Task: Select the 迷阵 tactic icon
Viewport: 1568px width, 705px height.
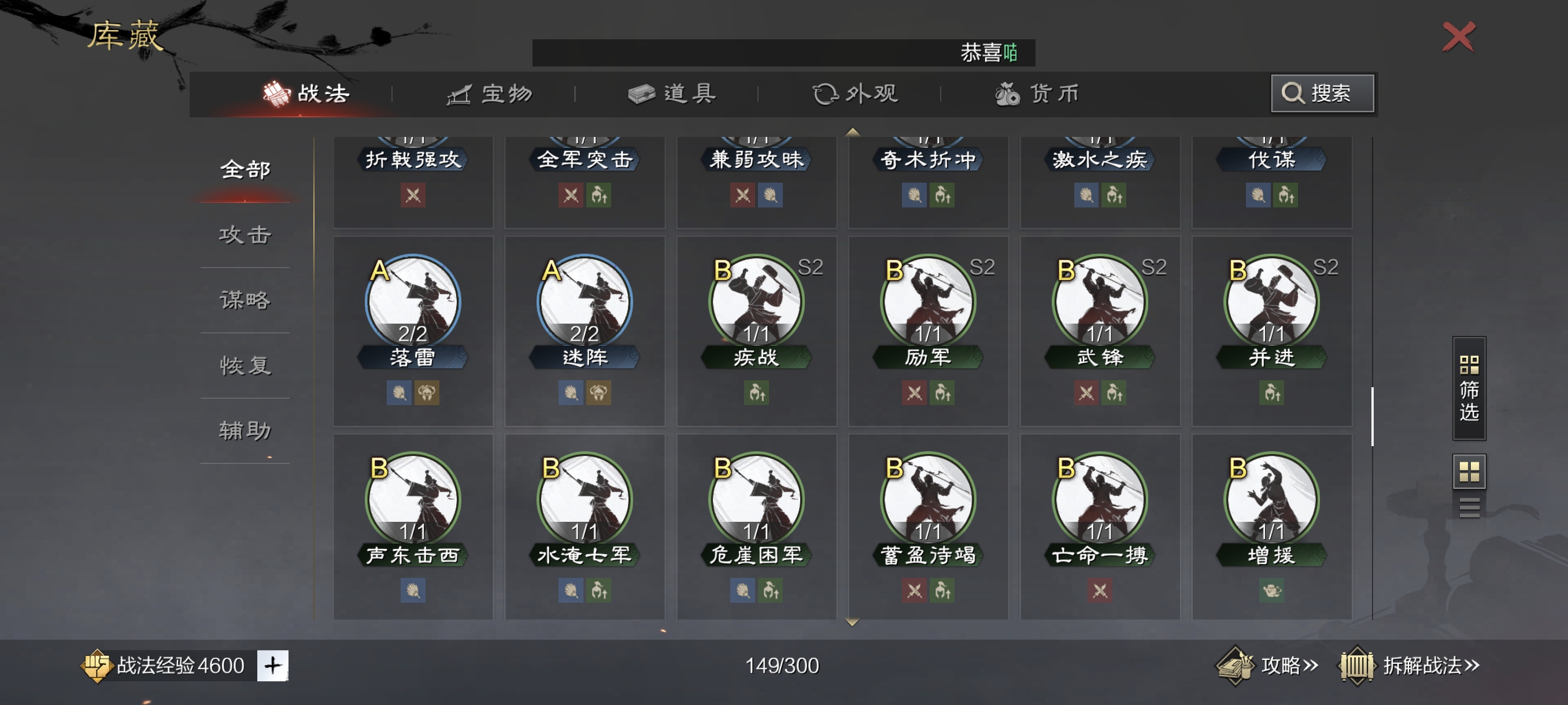Action: coord(585,302)
